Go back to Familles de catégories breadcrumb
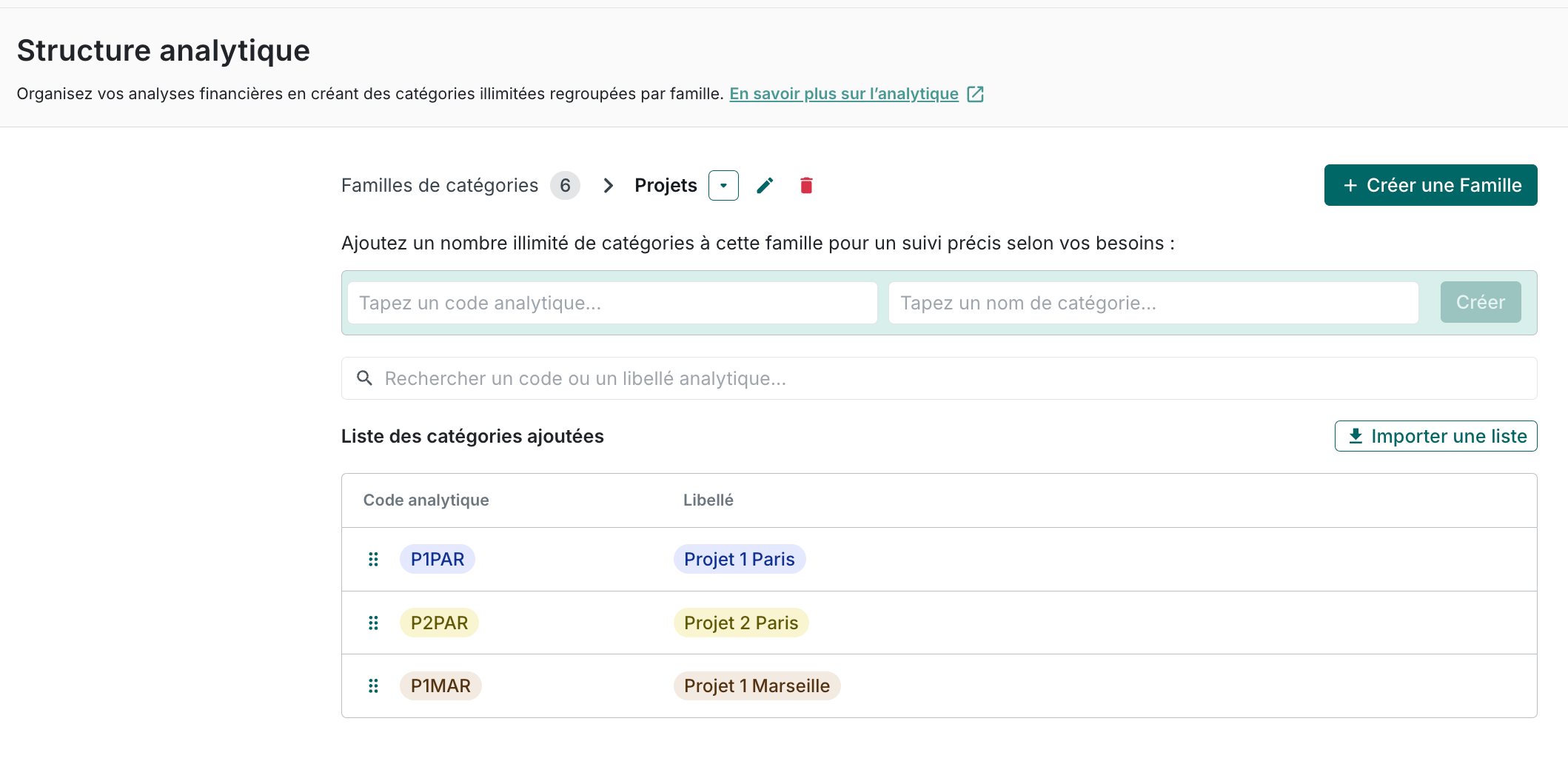The height and width of the screenshot is (781, 1568). (x=440, y=185)
